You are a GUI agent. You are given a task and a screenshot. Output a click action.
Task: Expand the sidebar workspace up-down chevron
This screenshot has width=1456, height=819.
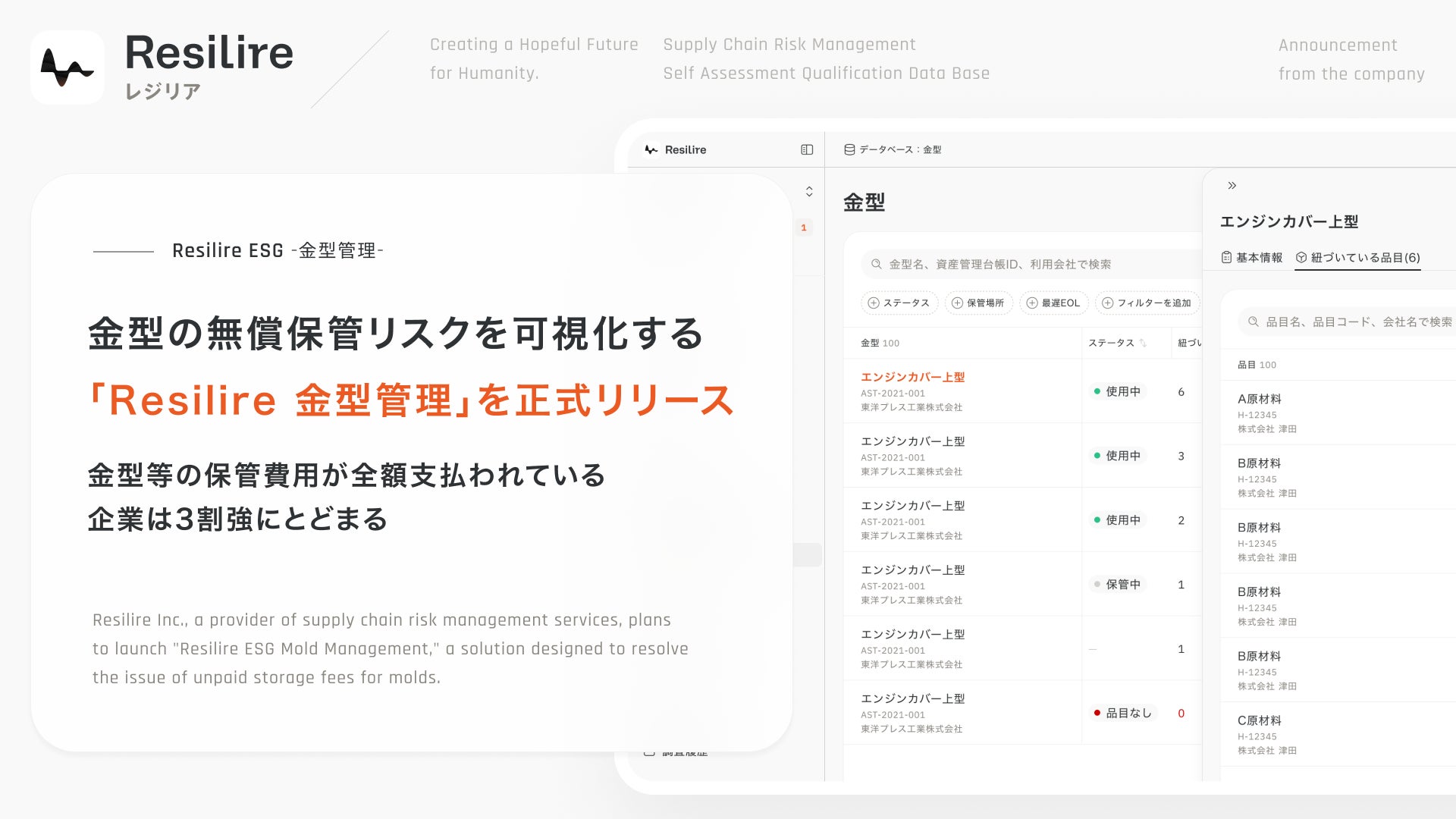coord(809,192)
